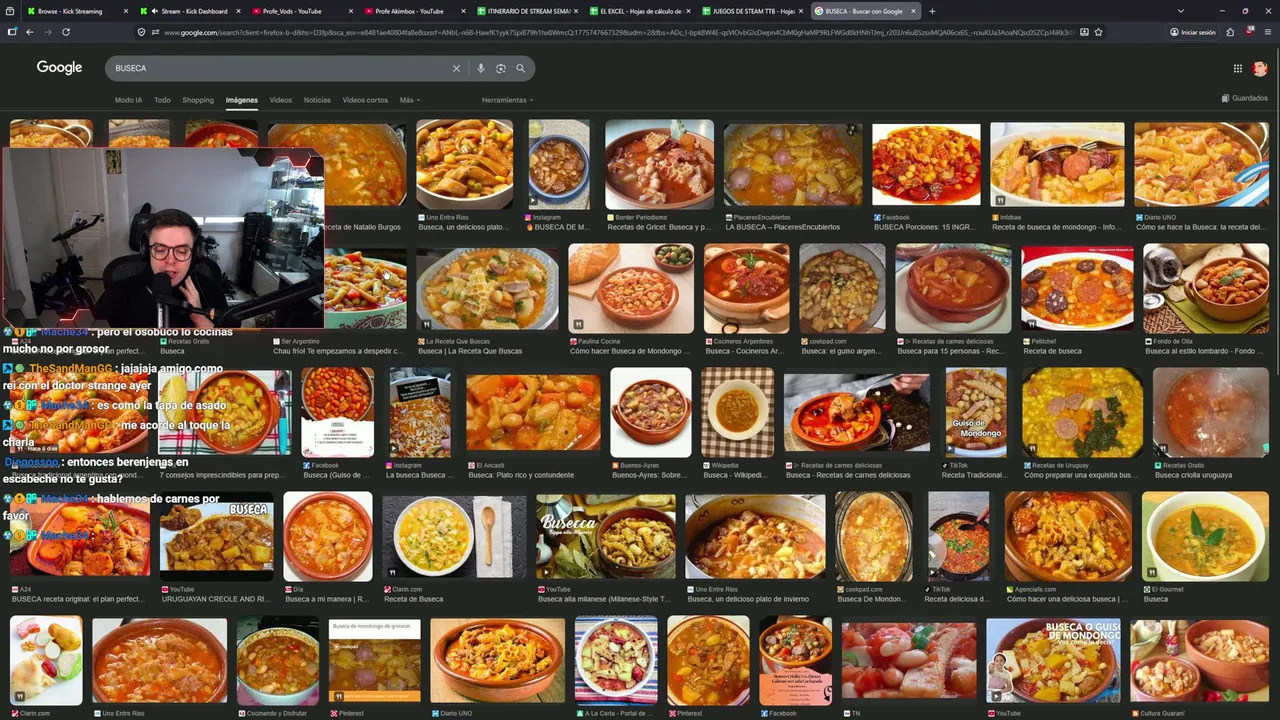Image resolution: width=1280 pixels, height=720 pixels.
Task: Switch to ITINERARIO DE STREAM tab
Action: [x=525, y=11]
